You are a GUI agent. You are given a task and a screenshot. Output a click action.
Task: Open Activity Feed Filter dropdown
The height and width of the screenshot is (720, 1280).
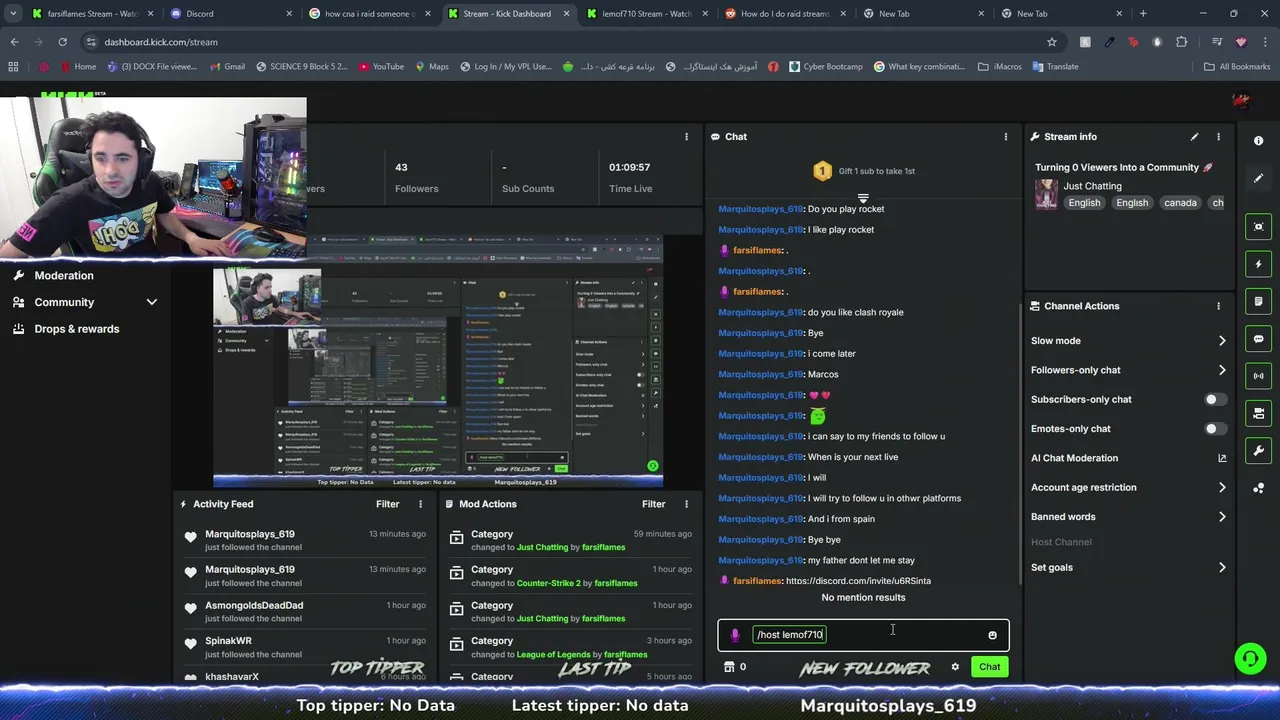(387, 504)
